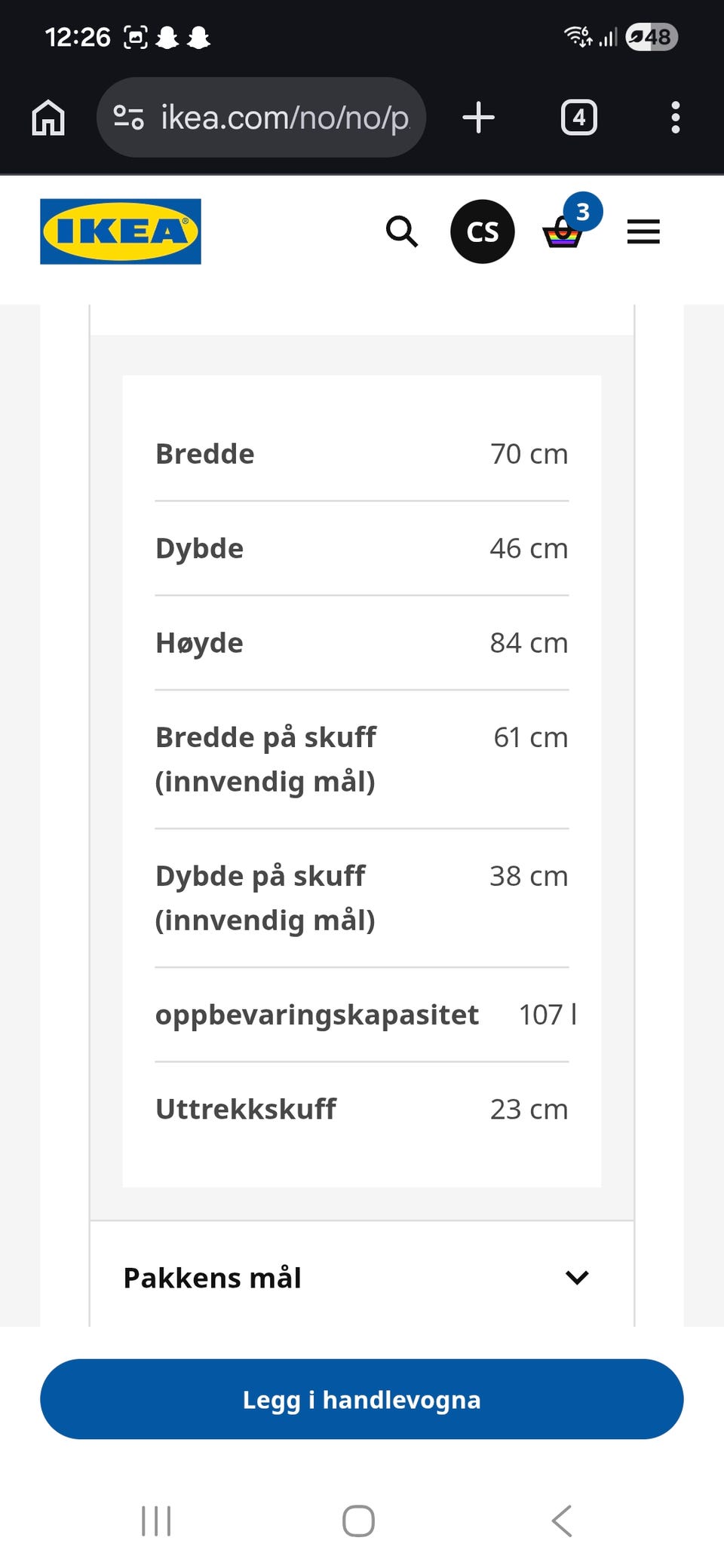Select the Uttrekkskuff 23 cm row
The height and width of the screenshot is (1568, 724).
click(x=362, y=1109)
